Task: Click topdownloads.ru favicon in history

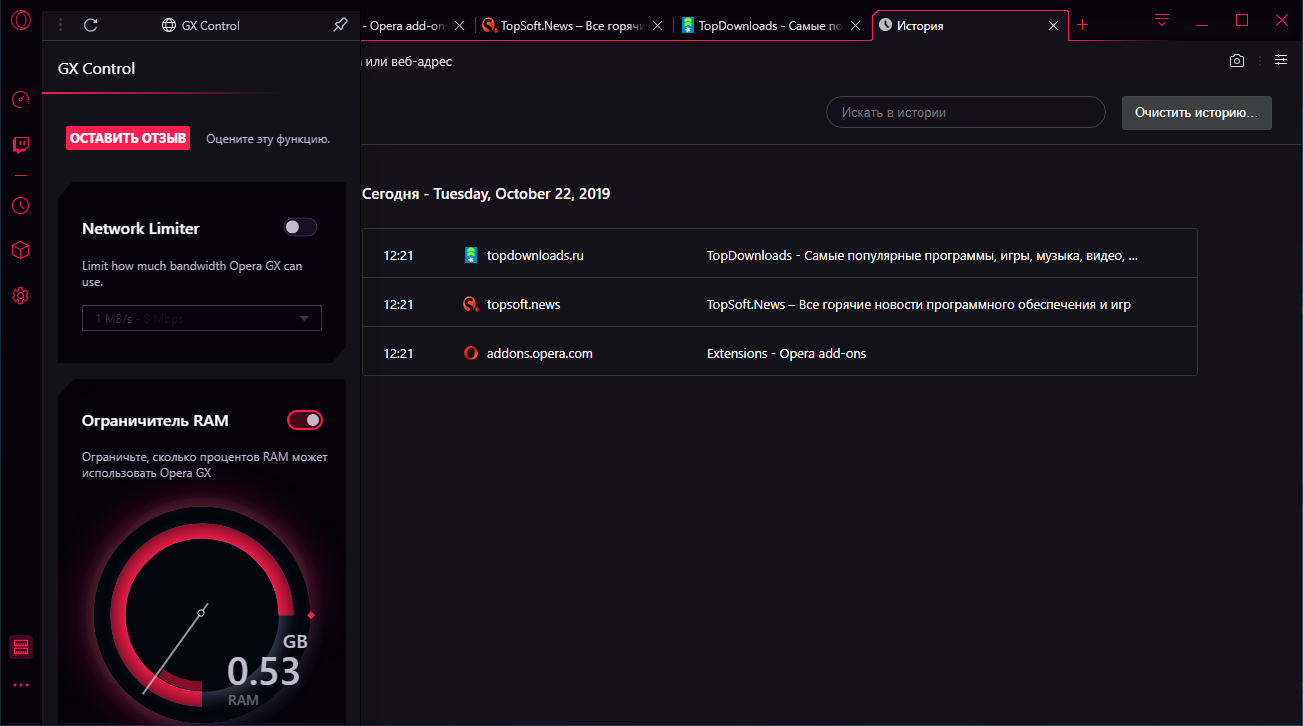Action: 471,255
